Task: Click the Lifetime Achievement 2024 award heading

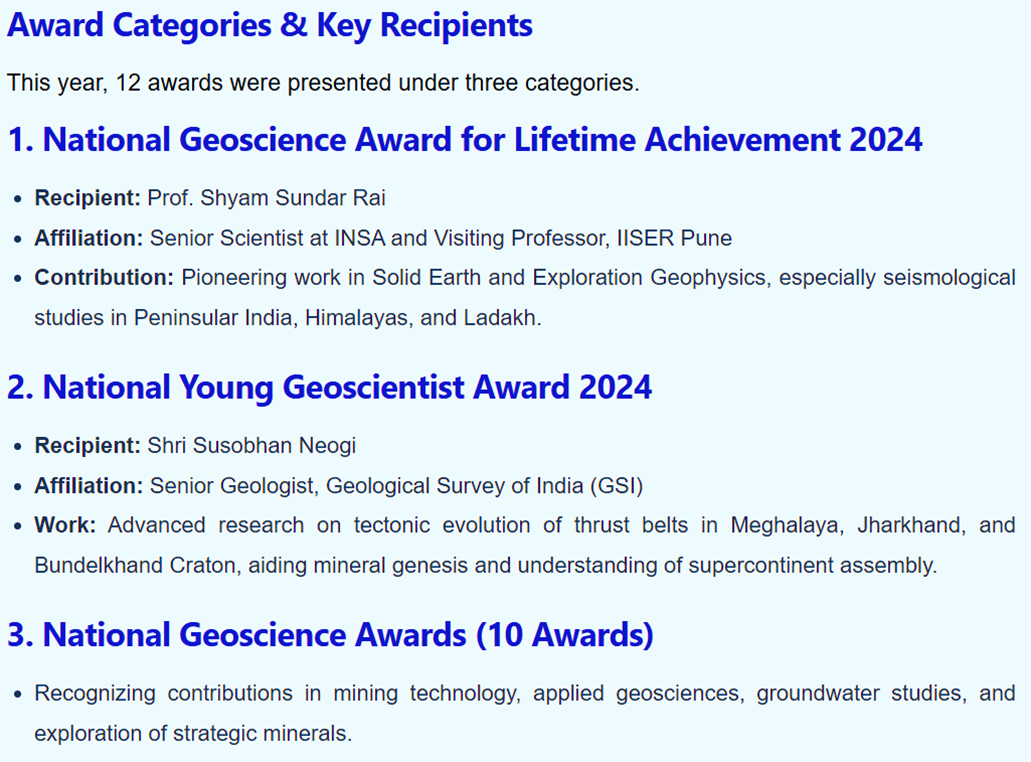Action: click(x=465, y=140)
